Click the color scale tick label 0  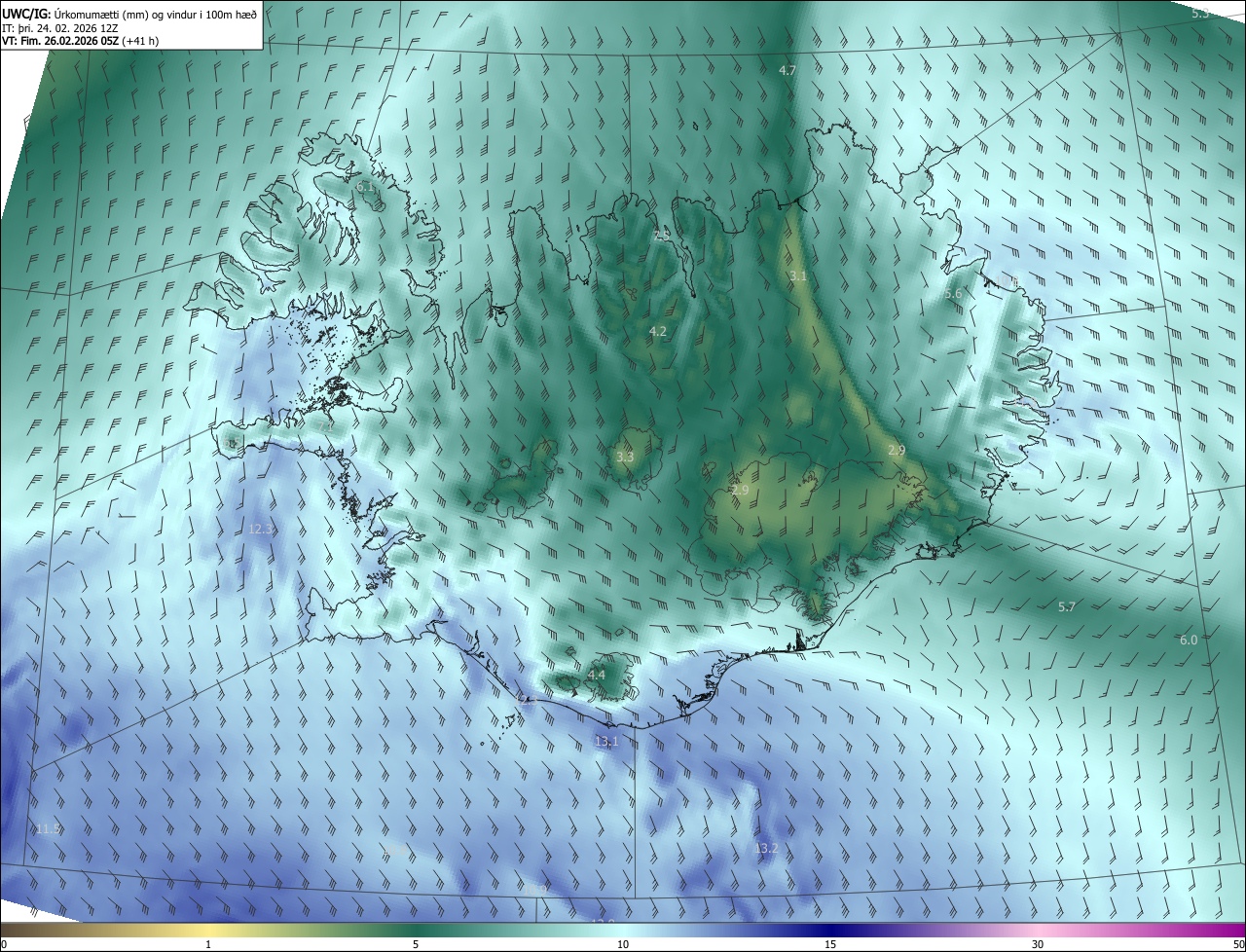pyautogui.click(x=4, y=945)
